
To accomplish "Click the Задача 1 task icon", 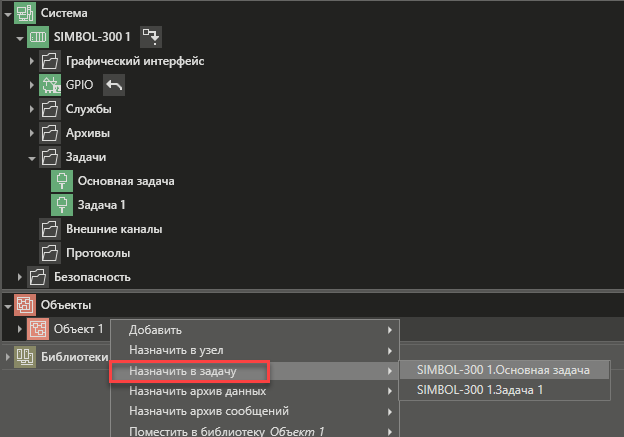I will (x=62, y=205).
